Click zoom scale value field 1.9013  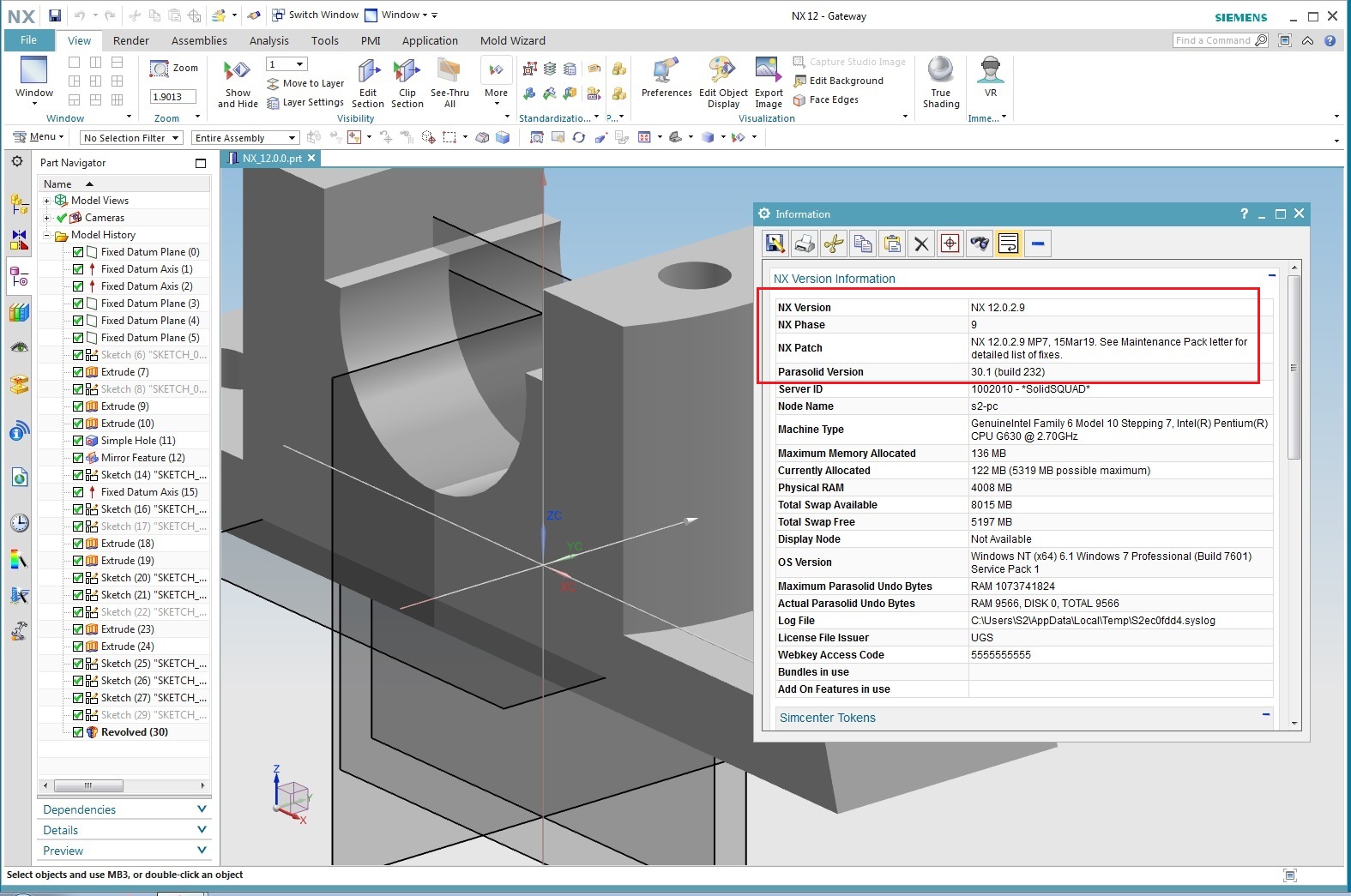click(173, 97)
